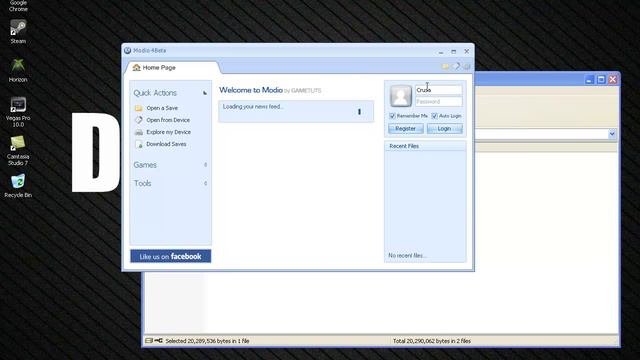Open the Steam desktop shortcut

18,31
